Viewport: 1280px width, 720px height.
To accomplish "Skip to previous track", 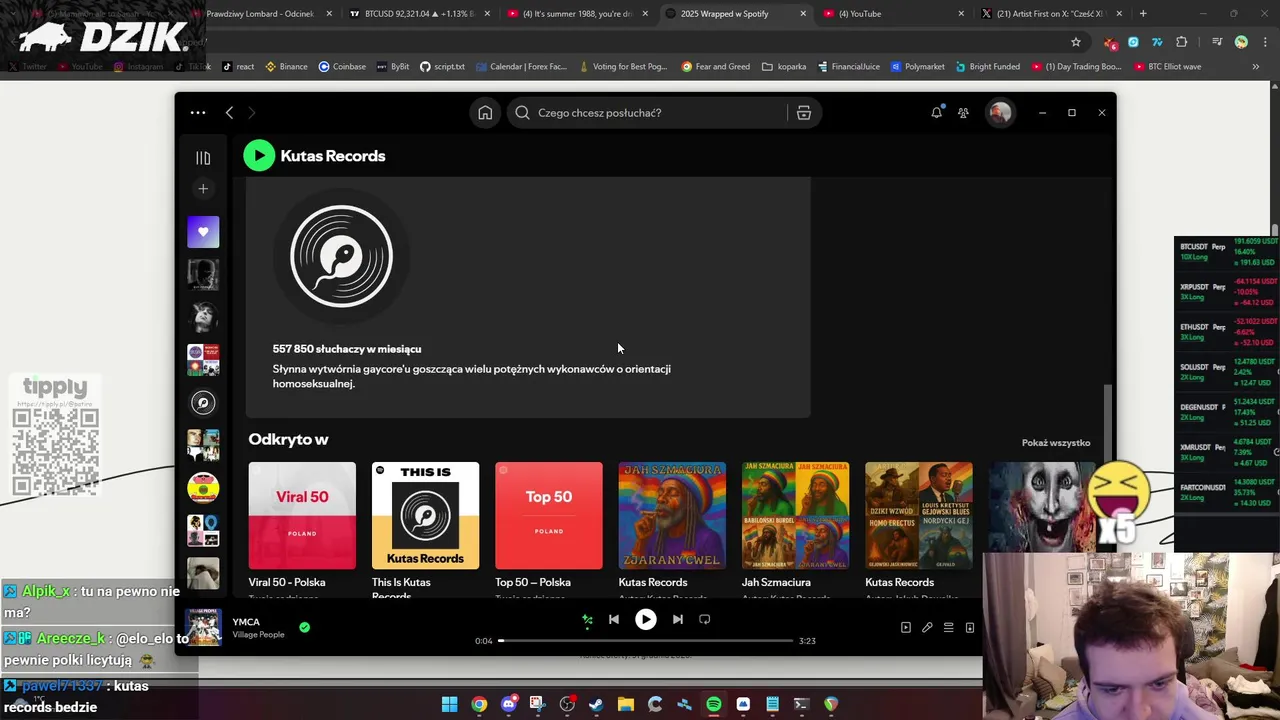I will pyautogui.click(x=614, y=619).
